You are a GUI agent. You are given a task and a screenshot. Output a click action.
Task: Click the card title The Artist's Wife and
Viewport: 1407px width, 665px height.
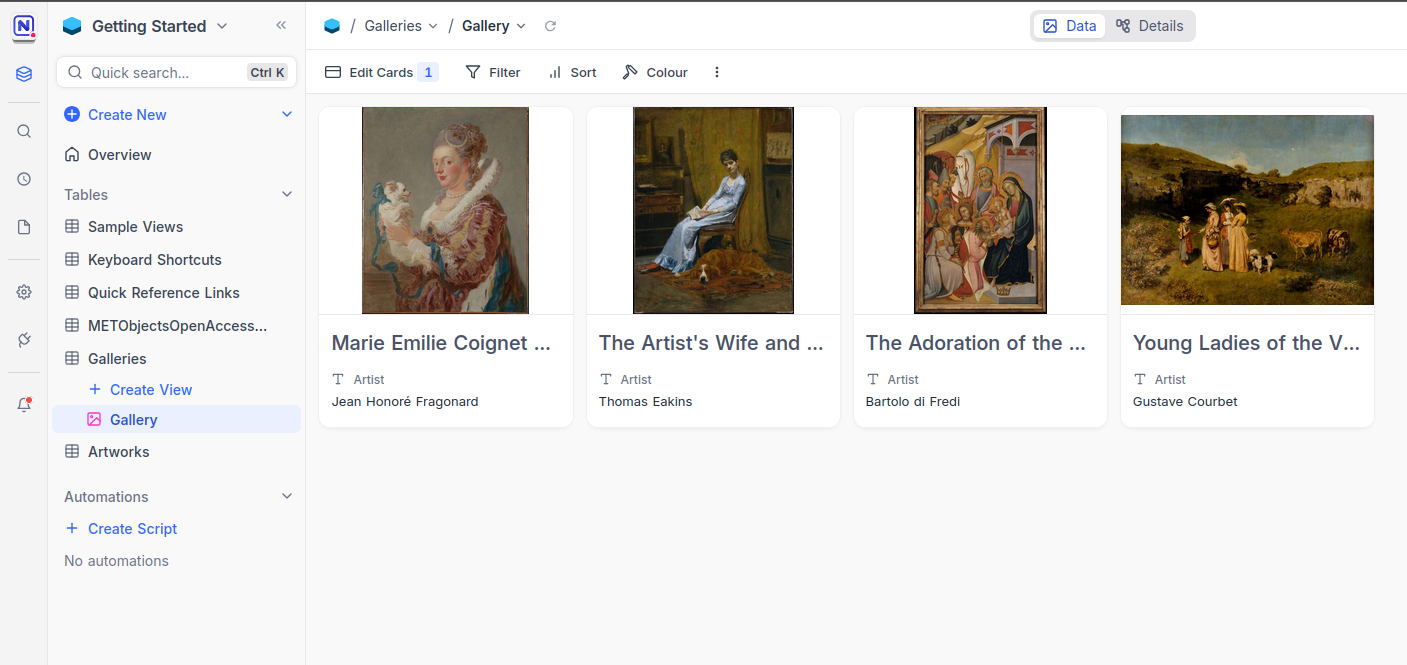(x=711, y=343)
